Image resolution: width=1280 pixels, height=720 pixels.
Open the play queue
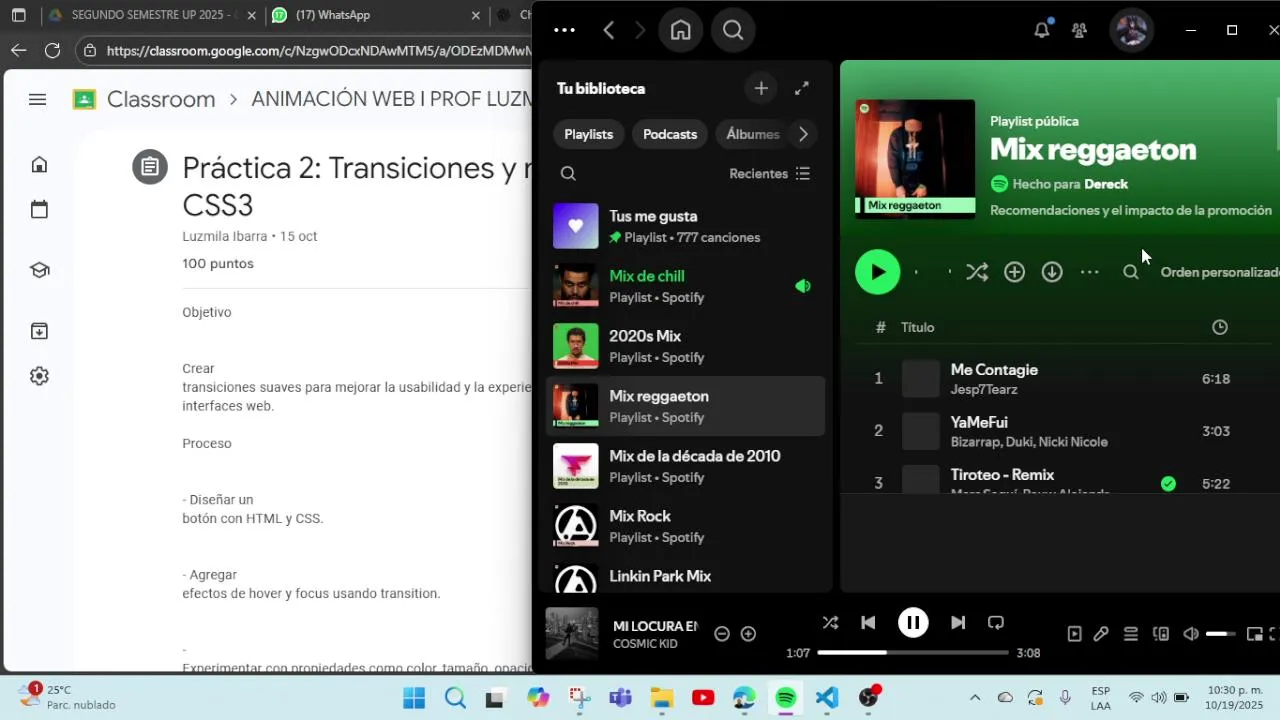pyautogui.click(x=1130, y=634)
